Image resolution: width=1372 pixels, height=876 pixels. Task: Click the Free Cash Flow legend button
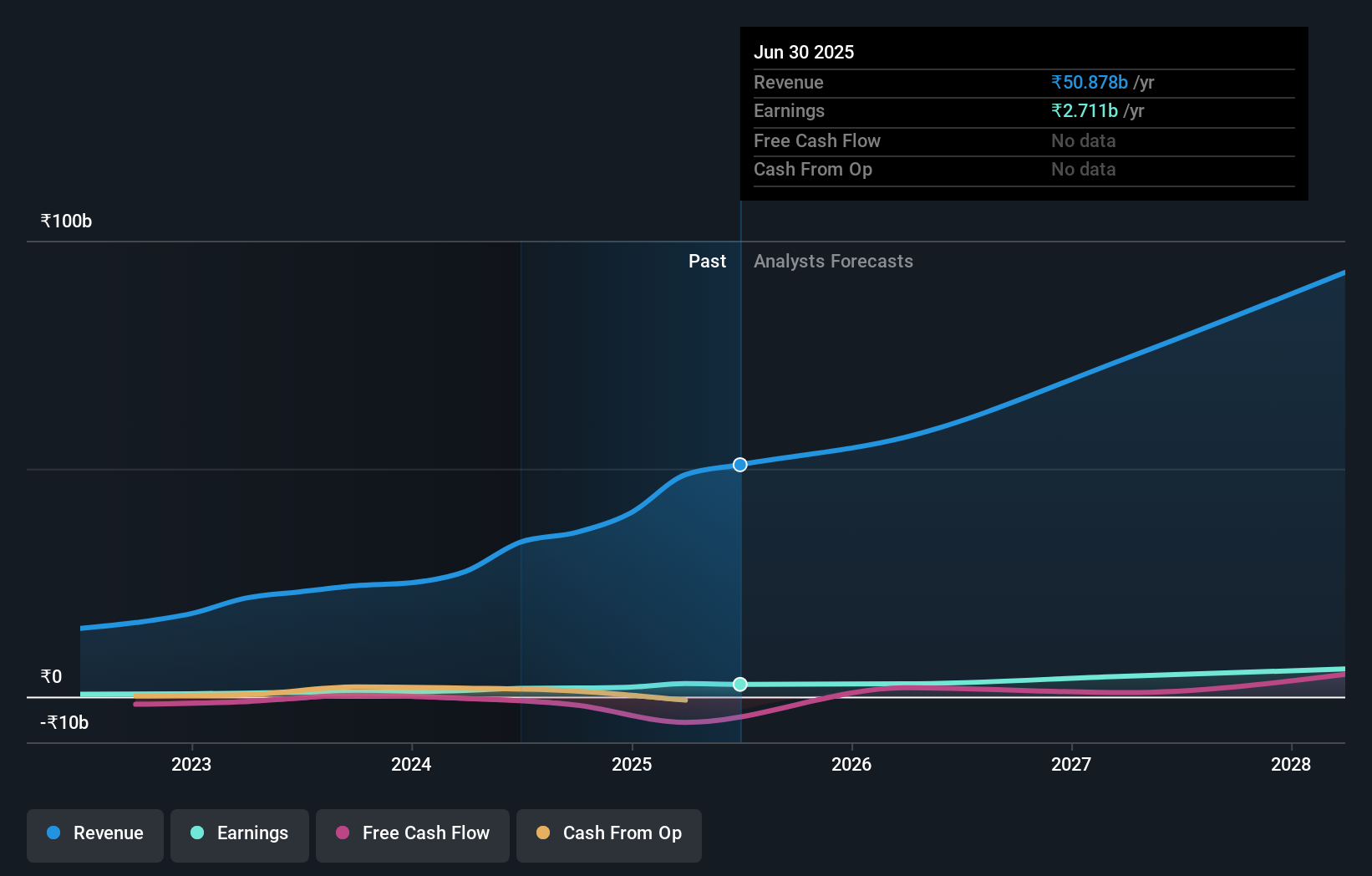412,834
